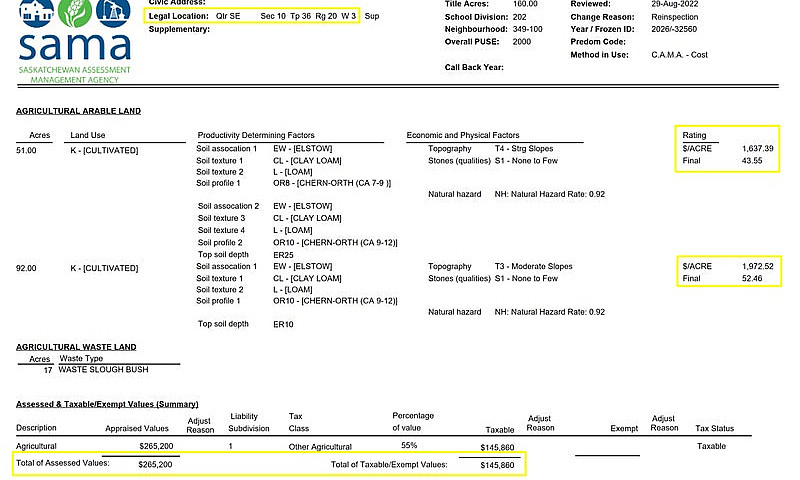Click the Assessed & Taxable/Exempt Values heading
The height and width of the screenshot is (480, 800).
pyautogui.click(x=107, y=404)
